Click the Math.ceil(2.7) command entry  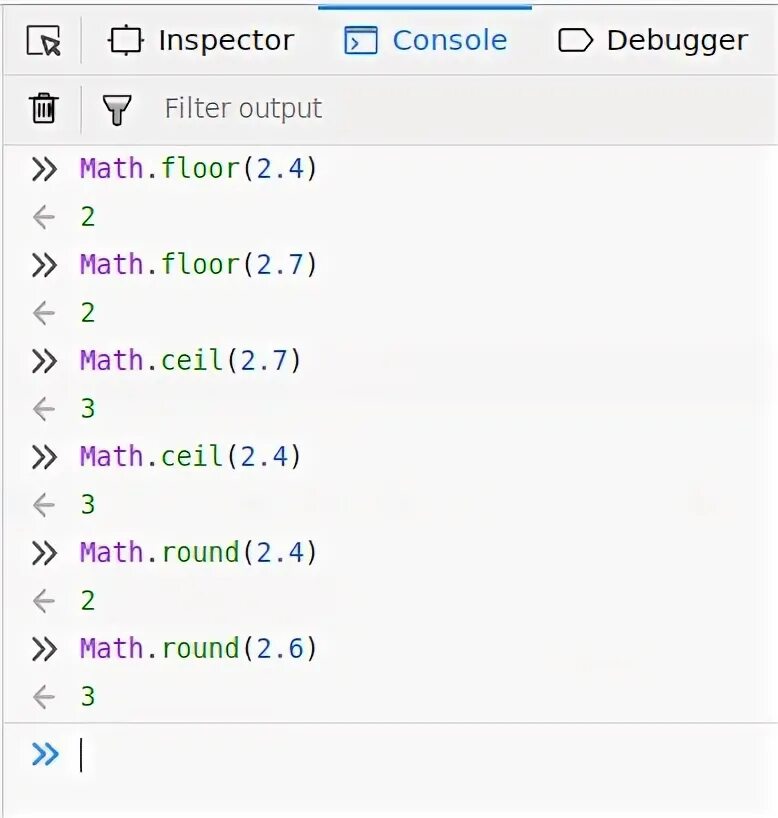[x=190, y=361]
